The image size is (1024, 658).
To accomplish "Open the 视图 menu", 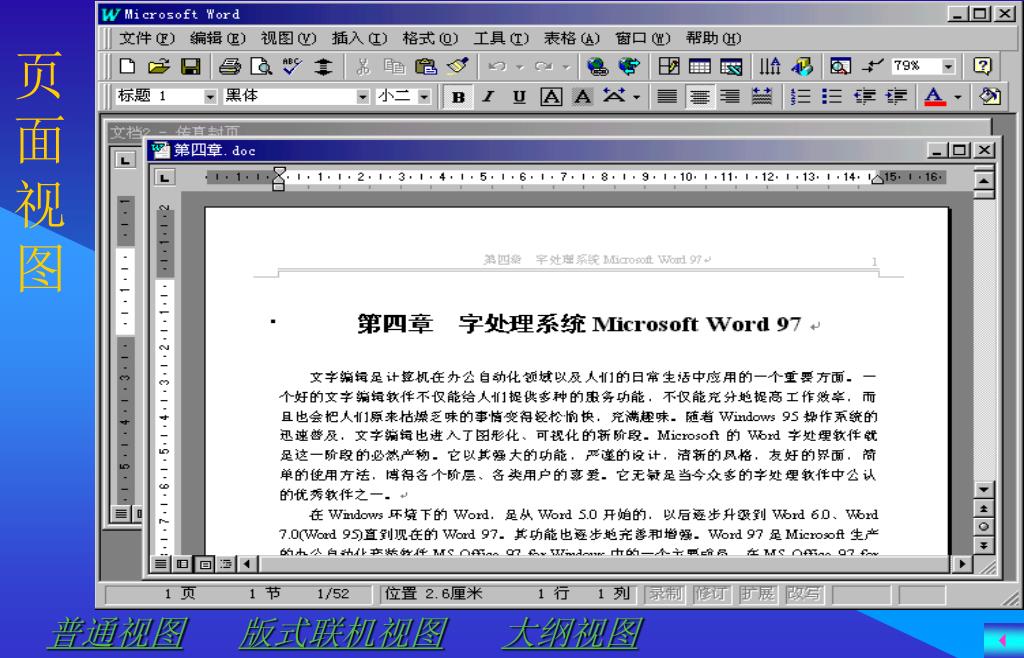I will point(288,38).
